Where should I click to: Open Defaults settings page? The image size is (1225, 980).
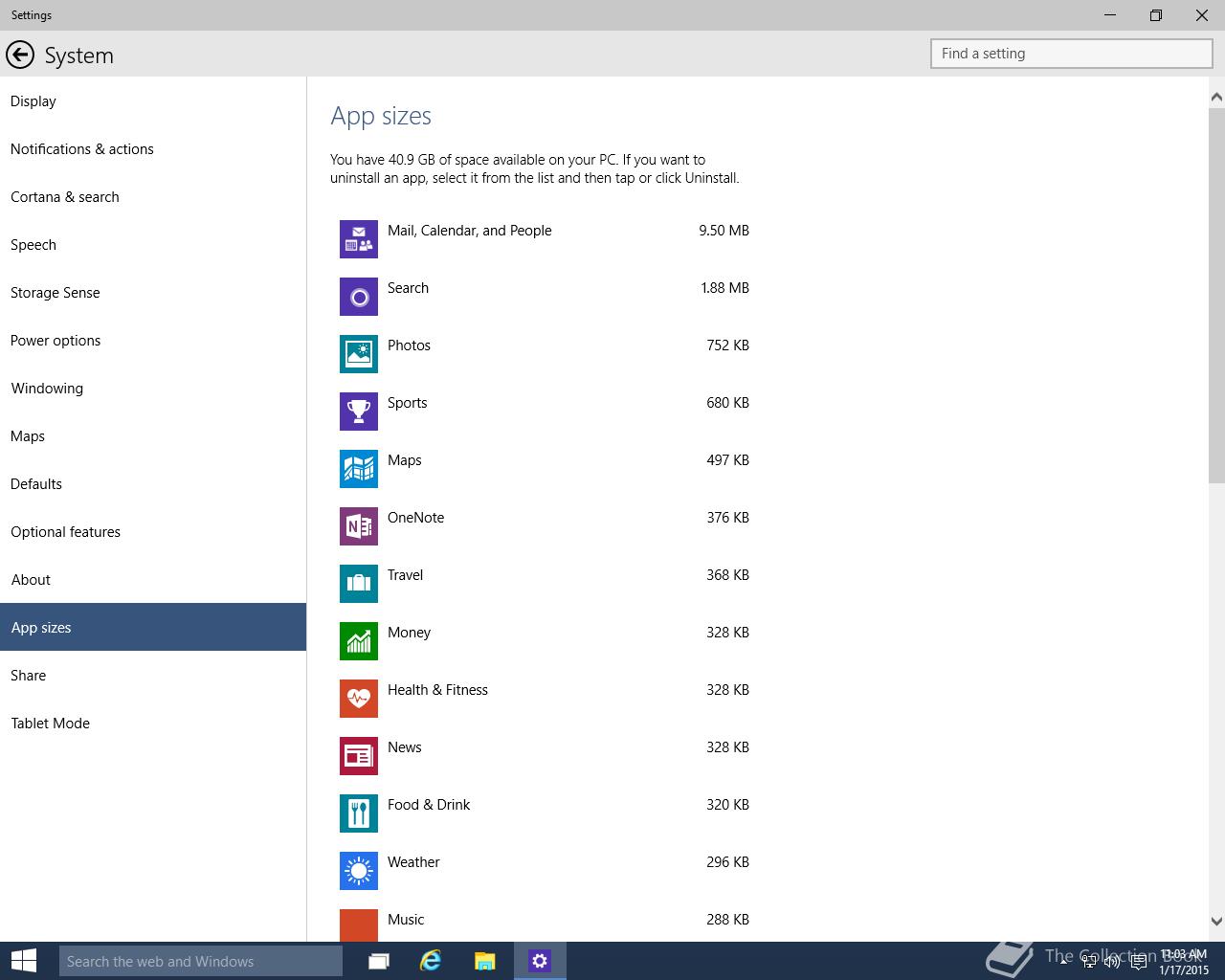click(153, 483)
